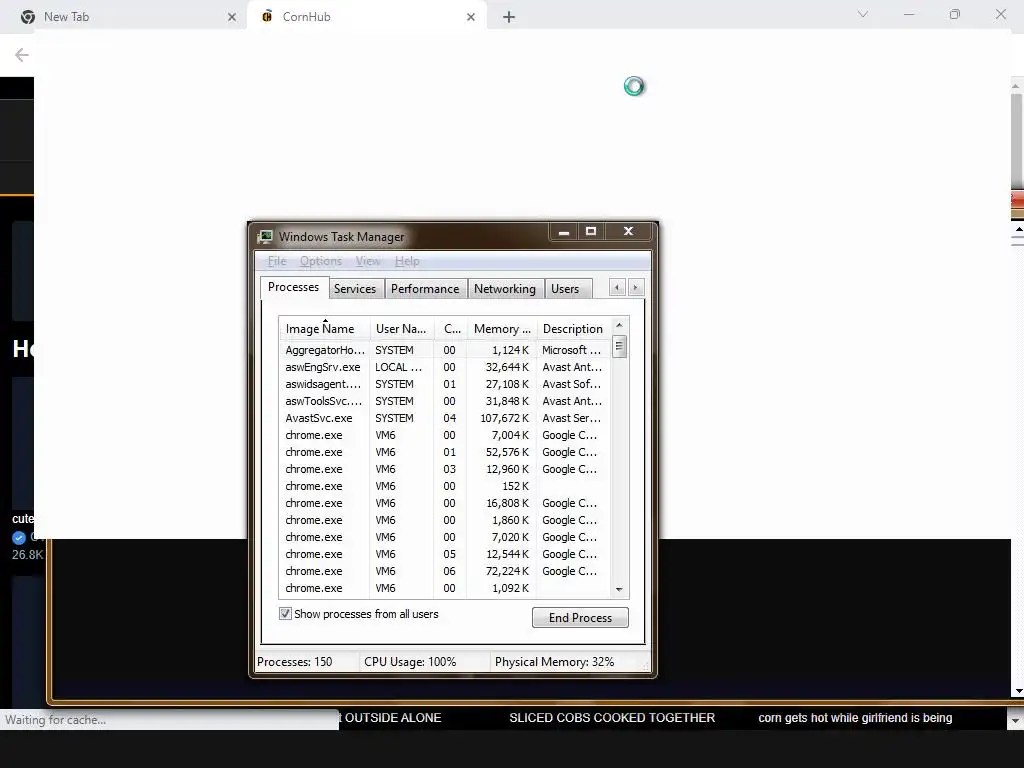Click the process list scrollbar thumb
The width and height of the screenshot is (1024, 768).
click(619, 346)
